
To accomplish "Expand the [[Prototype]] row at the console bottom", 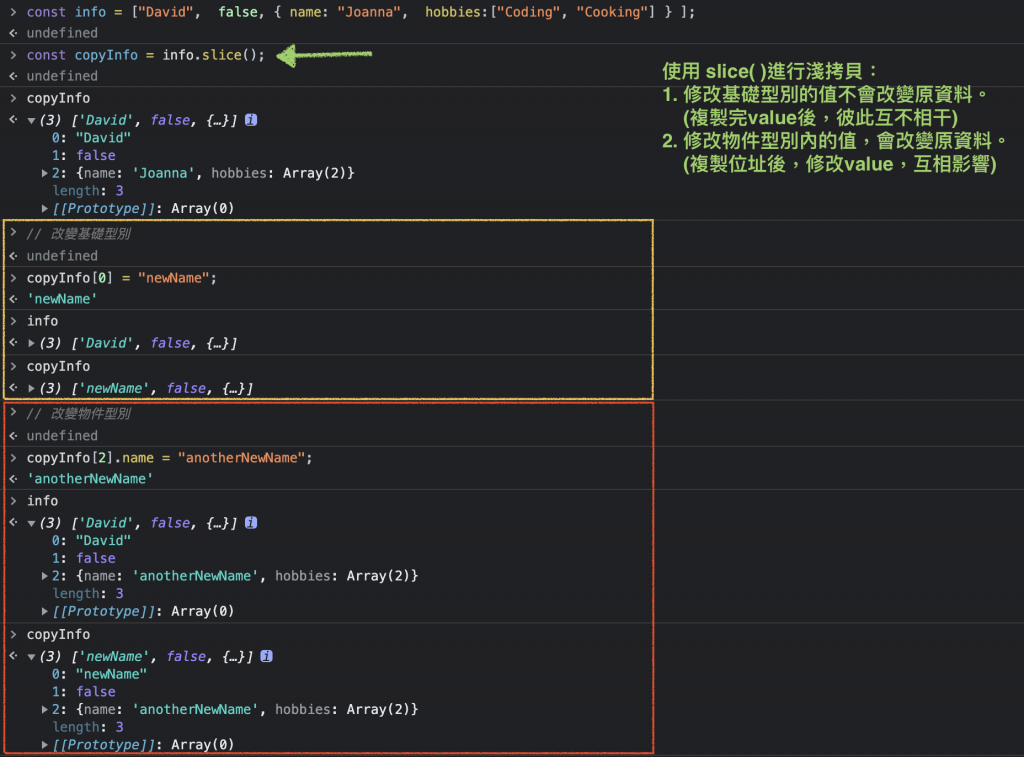I will tap(44, 745).
